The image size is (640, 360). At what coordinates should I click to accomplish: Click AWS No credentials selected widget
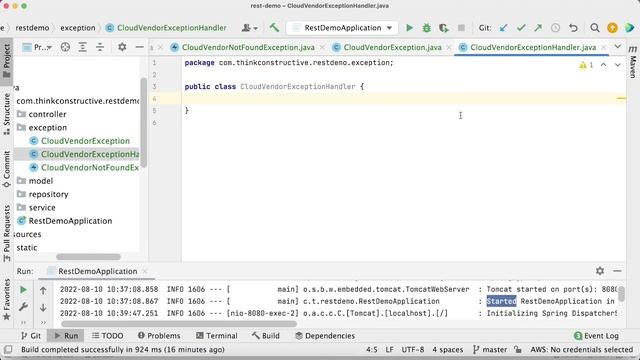pyautogui.click(x=581, y=349)
